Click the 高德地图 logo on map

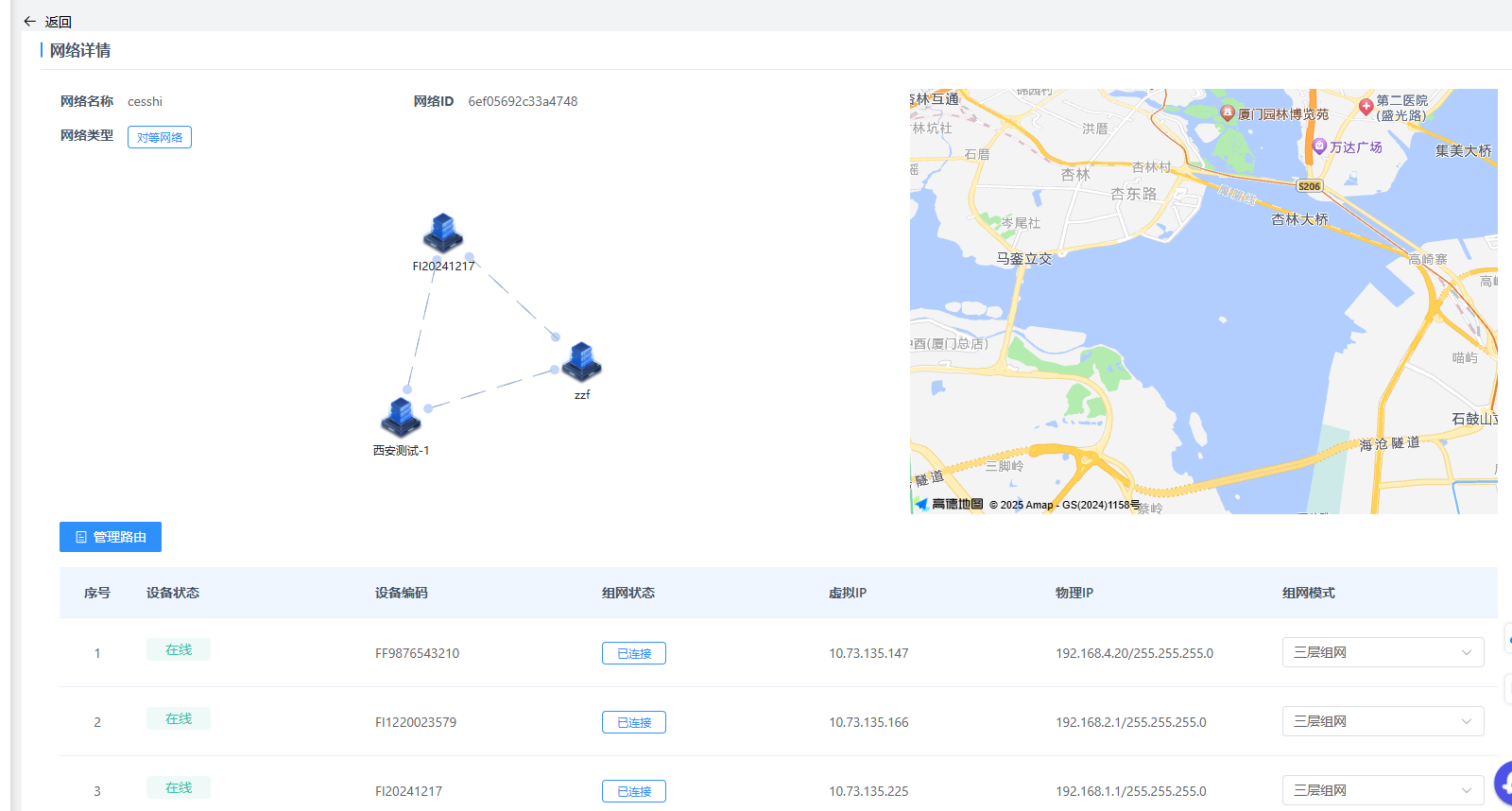(950, 504)
